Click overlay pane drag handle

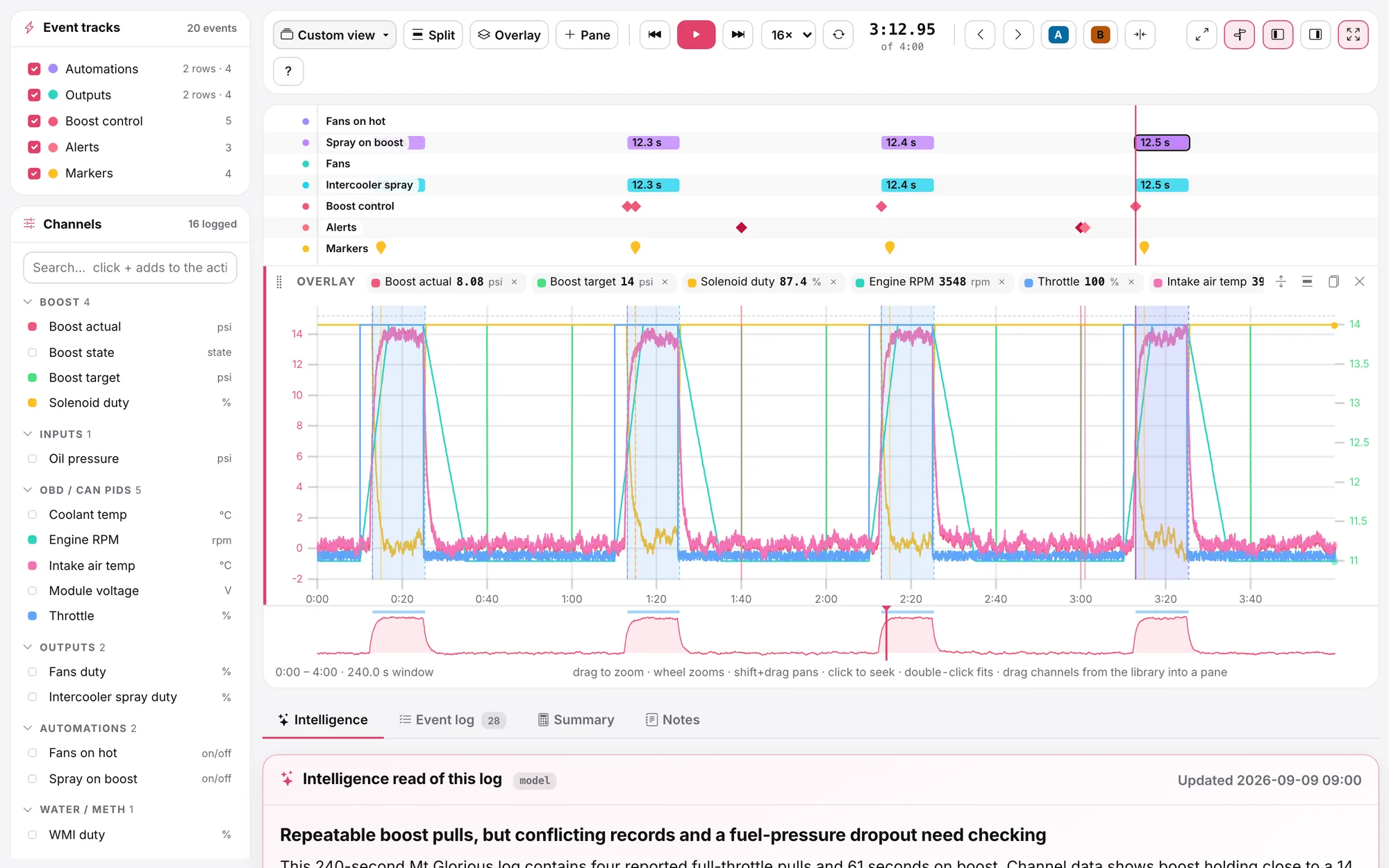click(279, 282)
